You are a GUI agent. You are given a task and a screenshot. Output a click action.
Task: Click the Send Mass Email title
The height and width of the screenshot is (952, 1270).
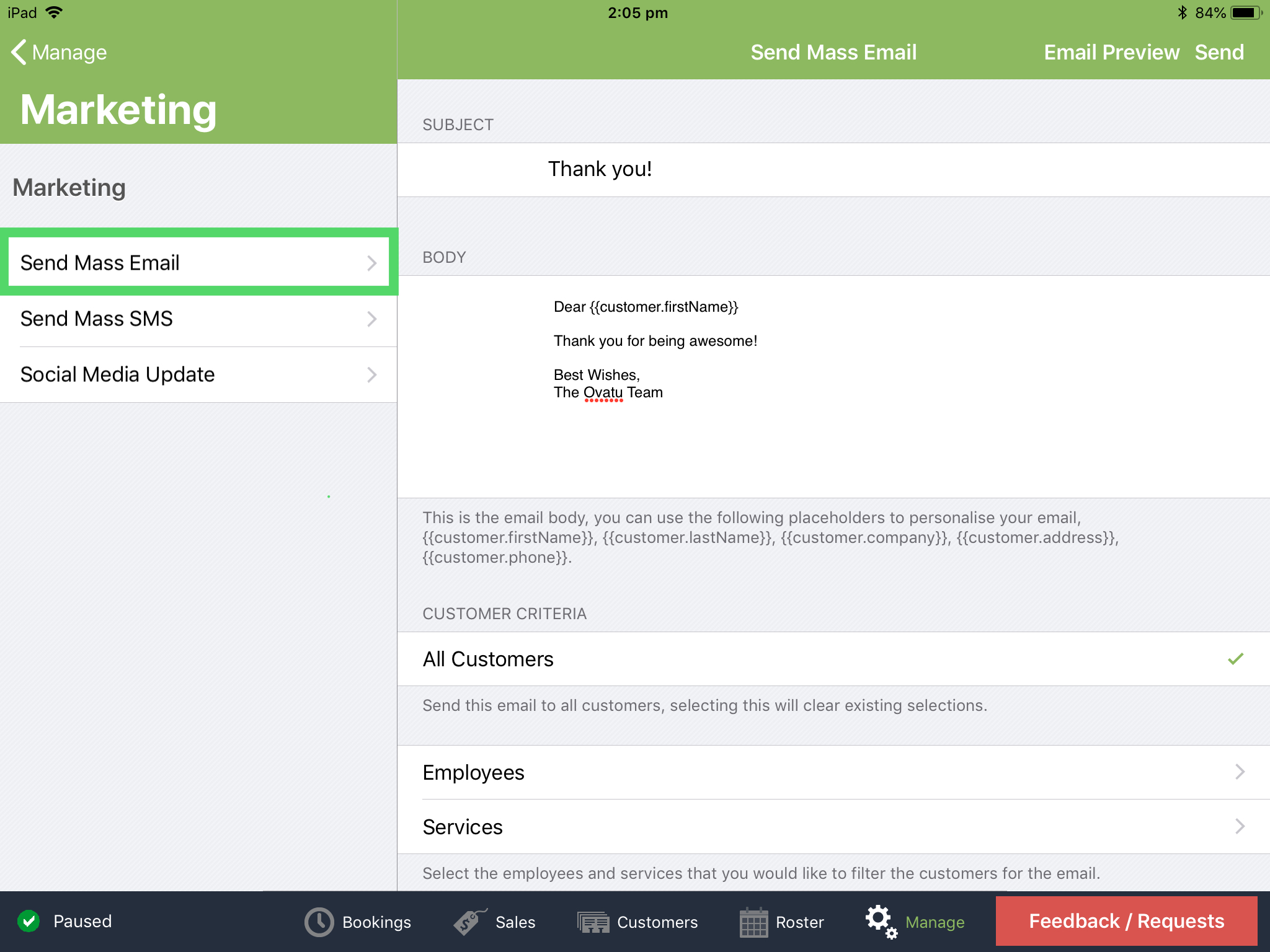pos(833,53)
